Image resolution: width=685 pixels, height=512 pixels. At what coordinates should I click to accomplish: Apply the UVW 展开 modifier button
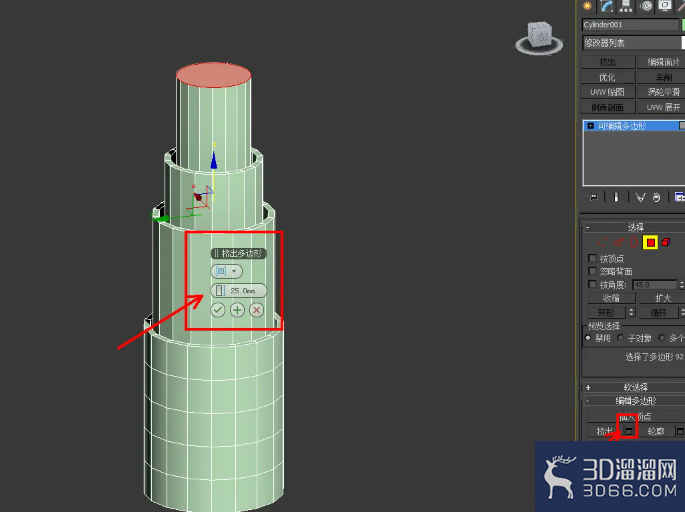661,107
